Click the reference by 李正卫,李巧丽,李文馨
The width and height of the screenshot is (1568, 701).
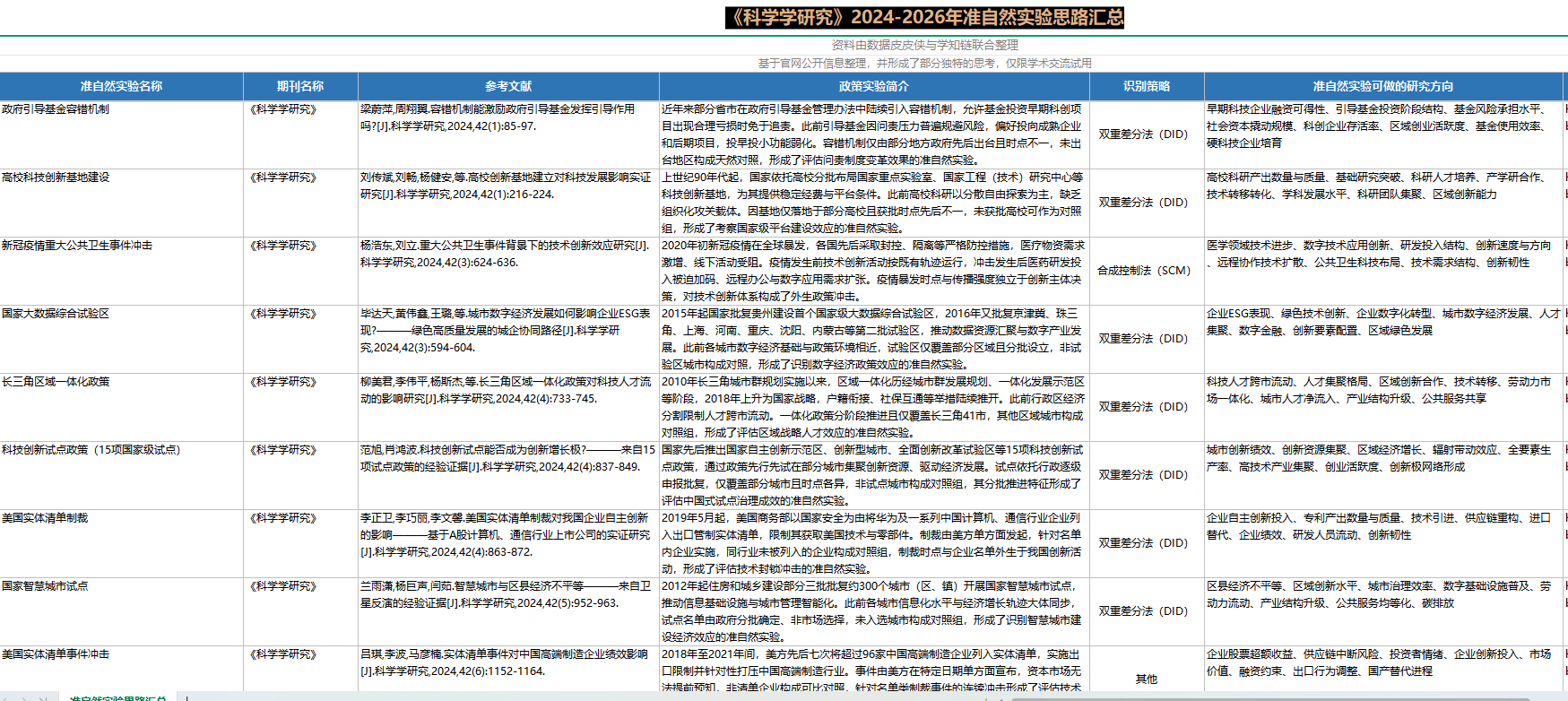point(508,543)
